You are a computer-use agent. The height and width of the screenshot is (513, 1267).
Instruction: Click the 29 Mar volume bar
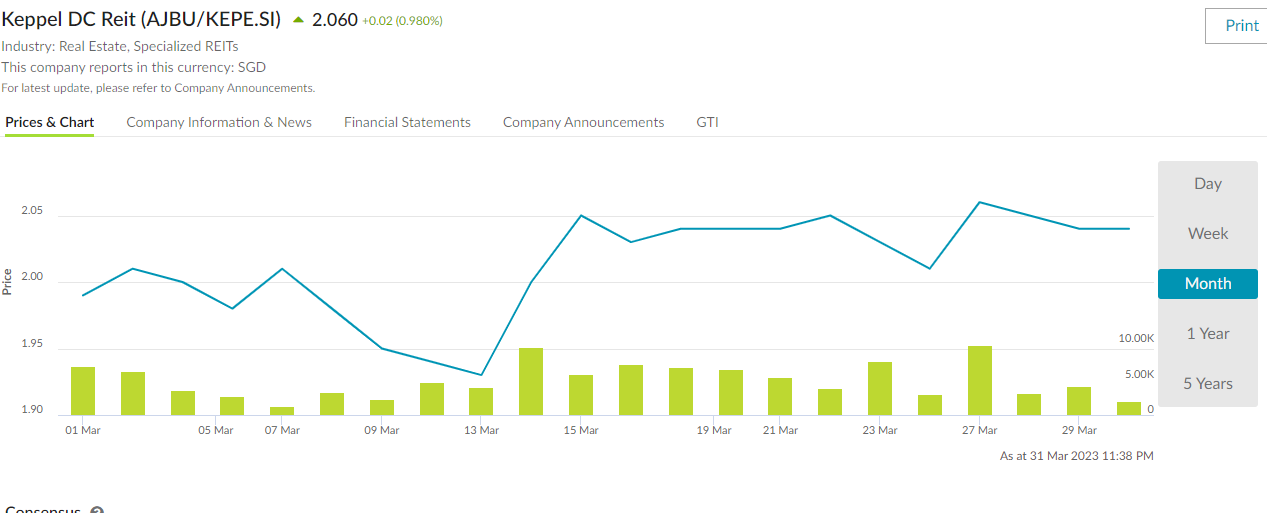[1079, 401]
